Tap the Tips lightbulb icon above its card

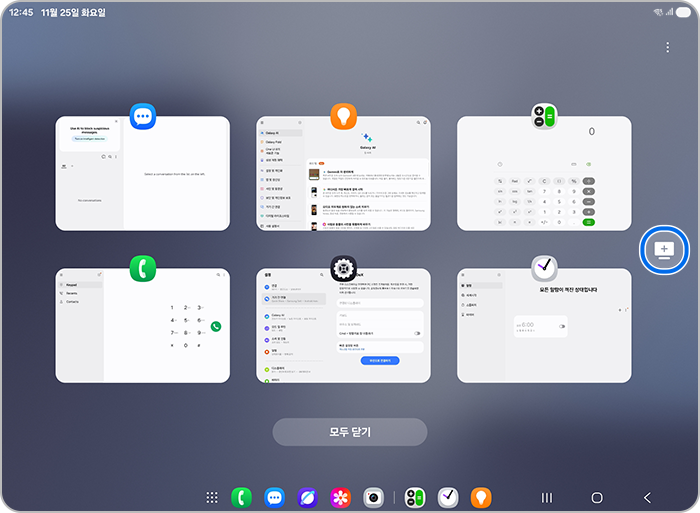click(343, 116)
